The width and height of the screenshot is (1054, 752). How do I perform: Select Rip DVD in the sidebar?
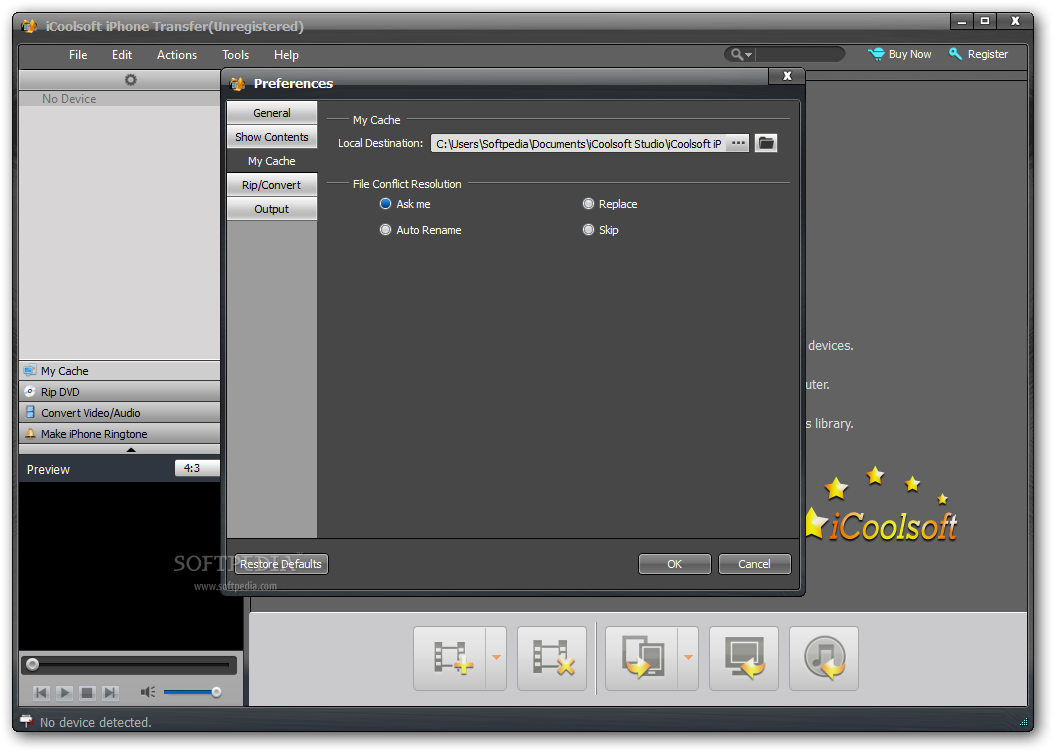click(120, 392)
